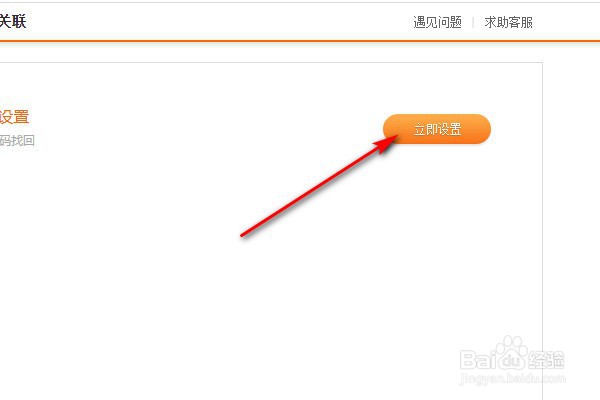Click the right border of content panel
Screen dimensions: 600x400
[542, 230]
